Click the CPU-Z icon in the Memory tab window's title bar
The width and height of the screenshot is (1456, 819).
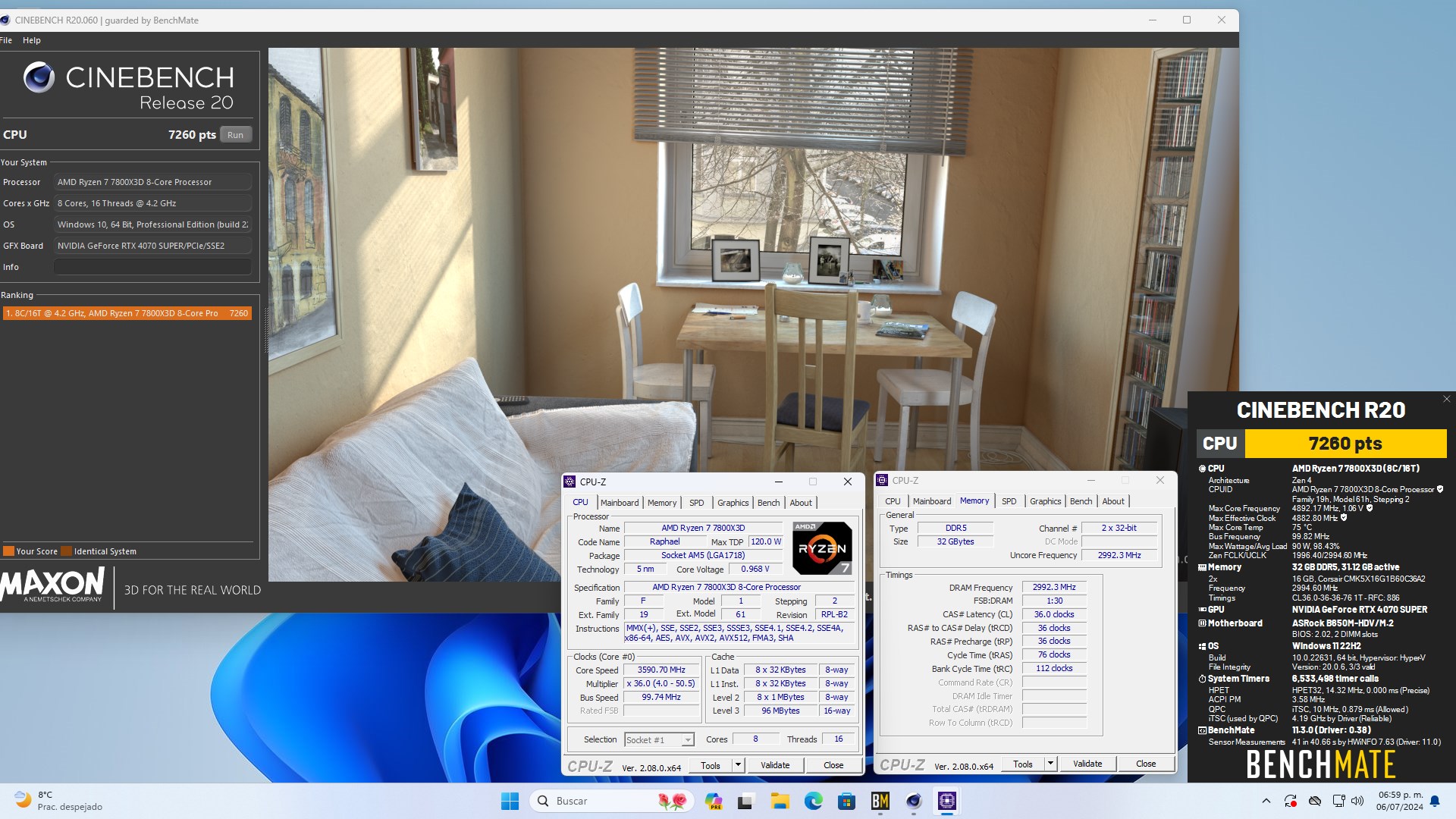[x=883, y=480]
